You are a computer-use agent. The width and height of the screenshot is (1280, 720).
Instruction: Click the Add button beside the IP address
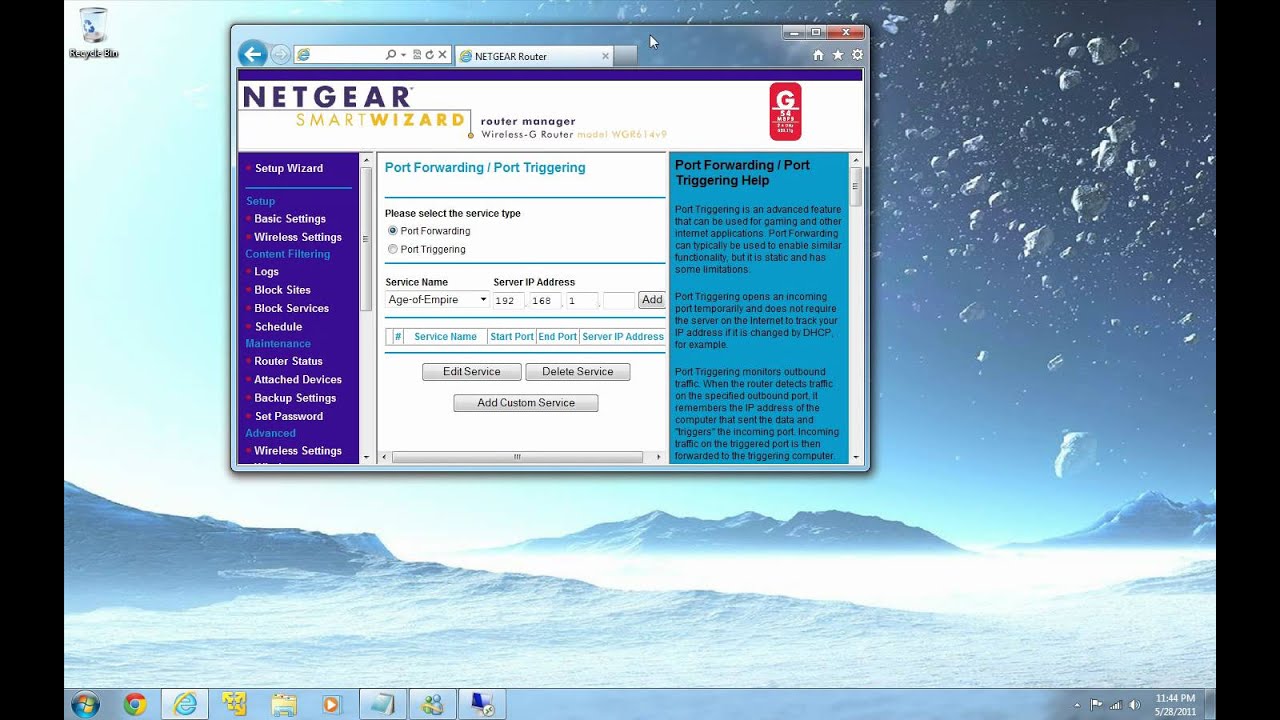[652, 299]
